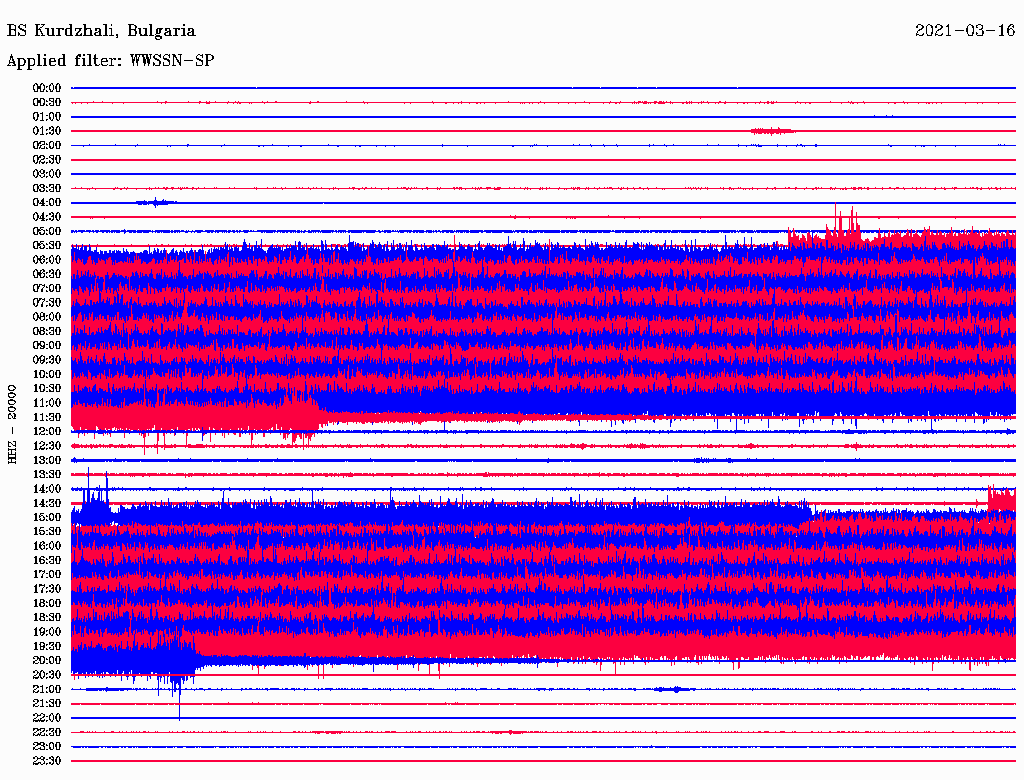The image size is (1024, 780).
Task: Click the HHZ - 20000 axis label
Action: click(12, 424)
